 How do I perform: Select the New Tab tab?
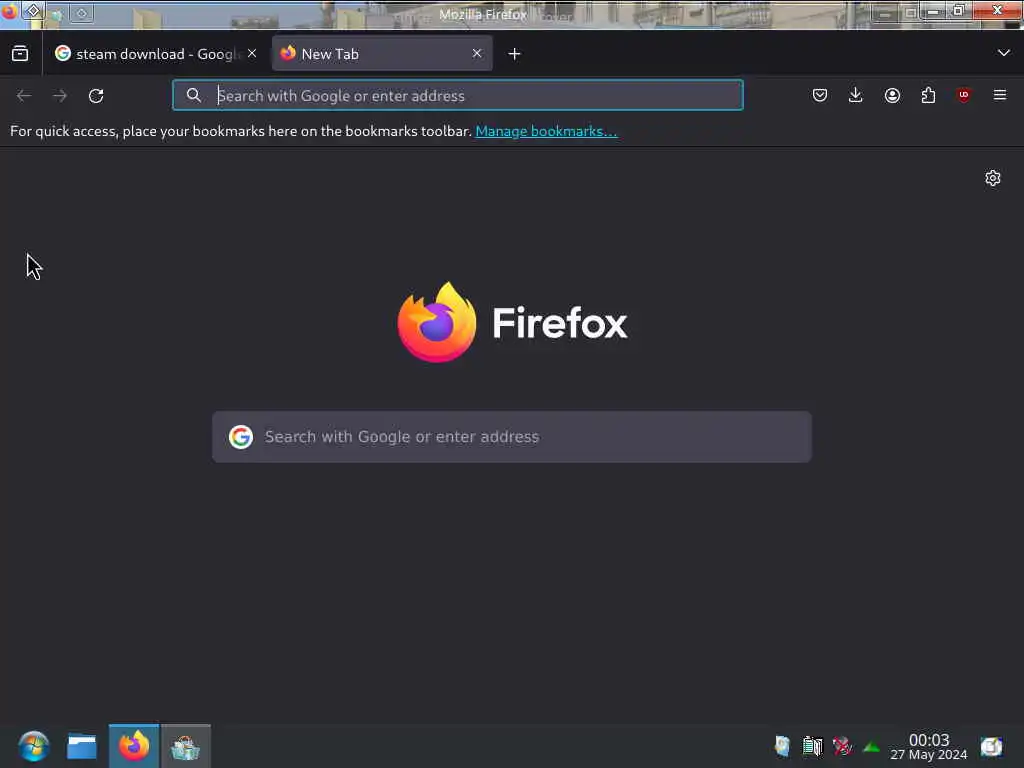click(382, 54)
